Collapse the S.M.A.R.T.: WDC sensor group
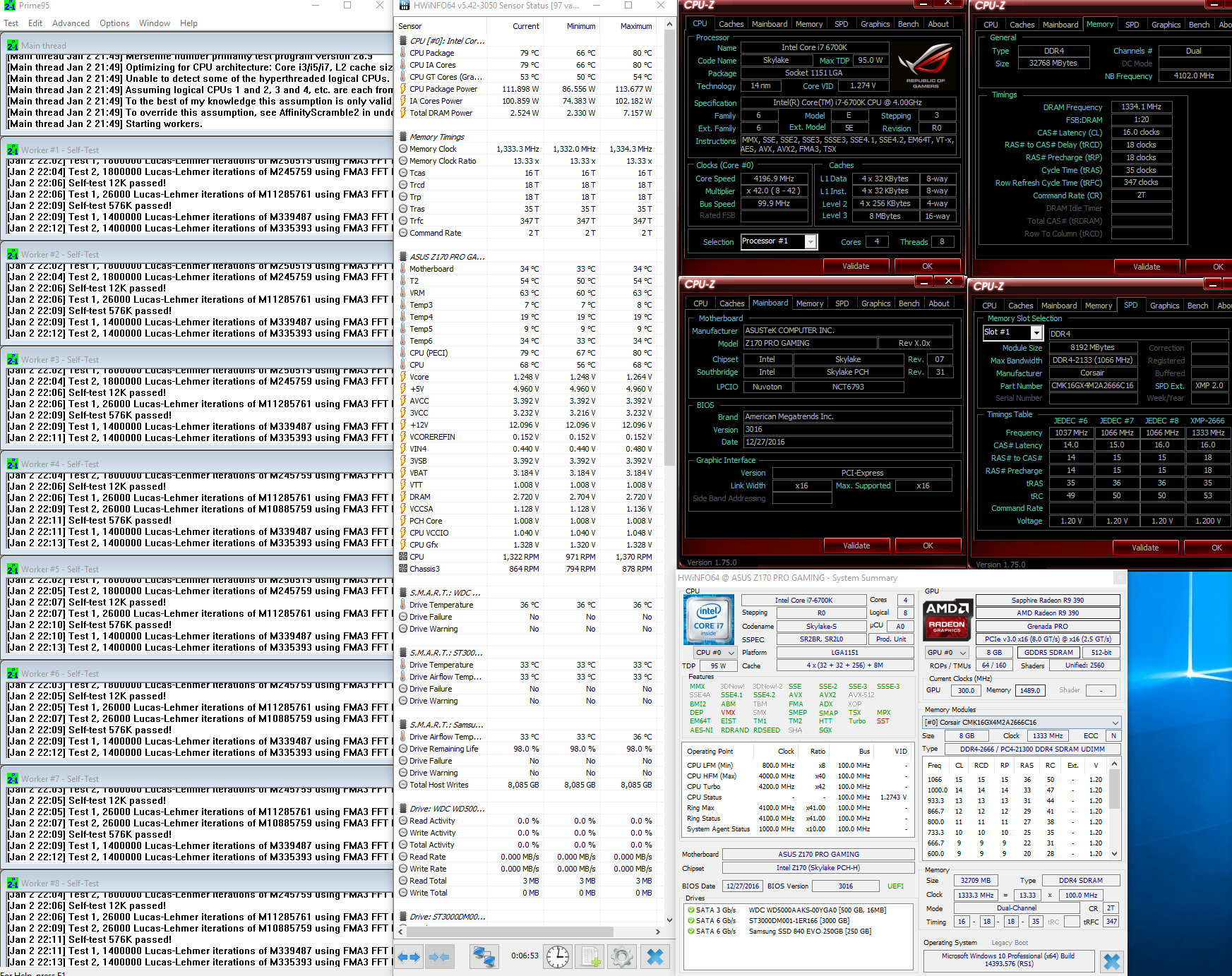Screen dimensions: 1232x976 tap(403, 592)
